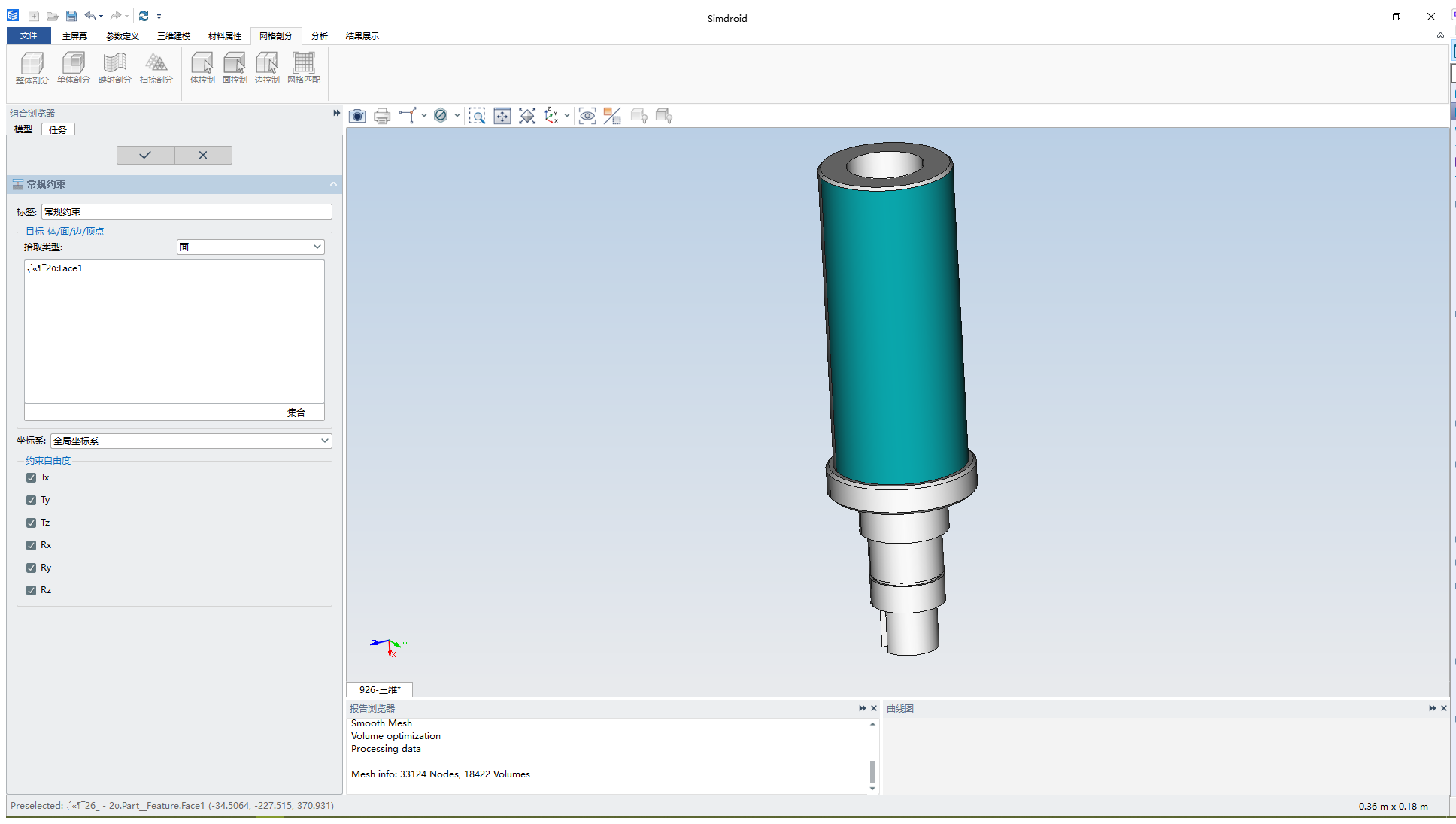
Task: Uncheck the Rx rotation constraint
Action: tap(31, 545)
